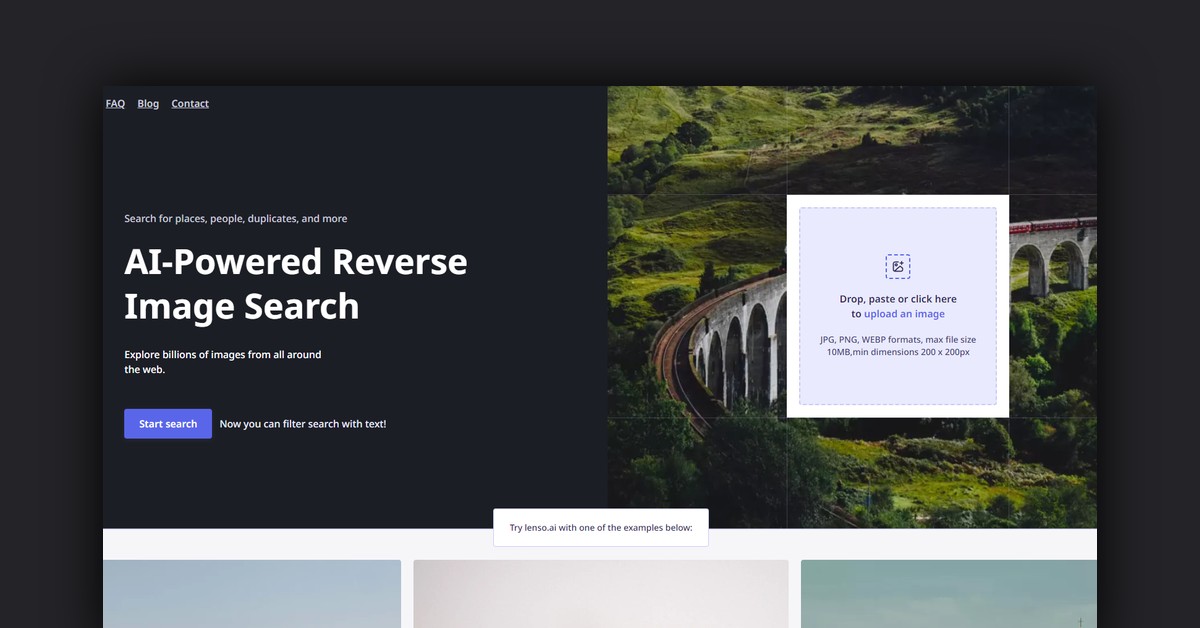The width and height of the screenshot is (1200, 628).
Task: Click the 'Search for places, people, duplicates' tagline
Action: pos(235,219)
